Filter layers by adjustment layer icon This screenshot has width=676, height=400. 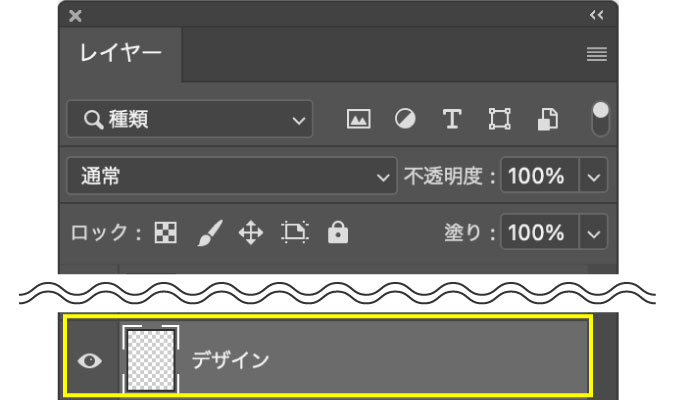coord(405,120)
